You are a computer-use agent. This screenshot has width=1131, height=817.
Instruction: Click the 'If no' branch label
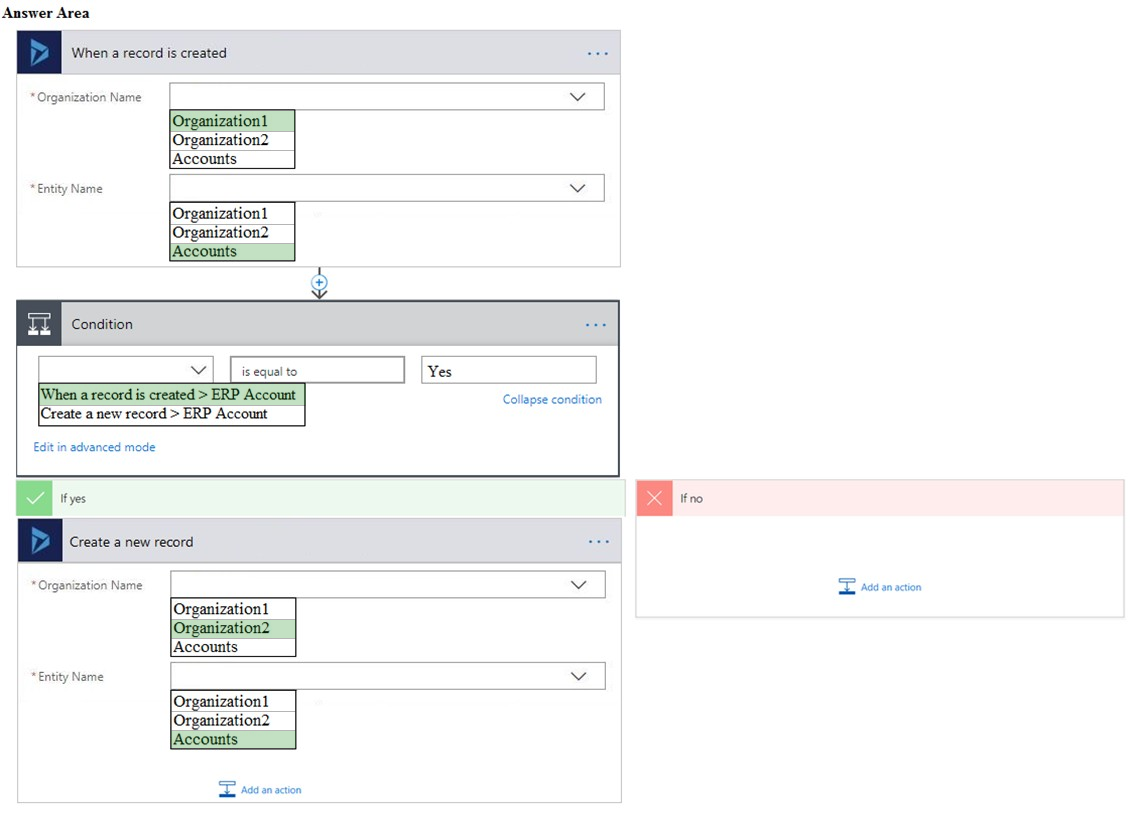[691, 498]
